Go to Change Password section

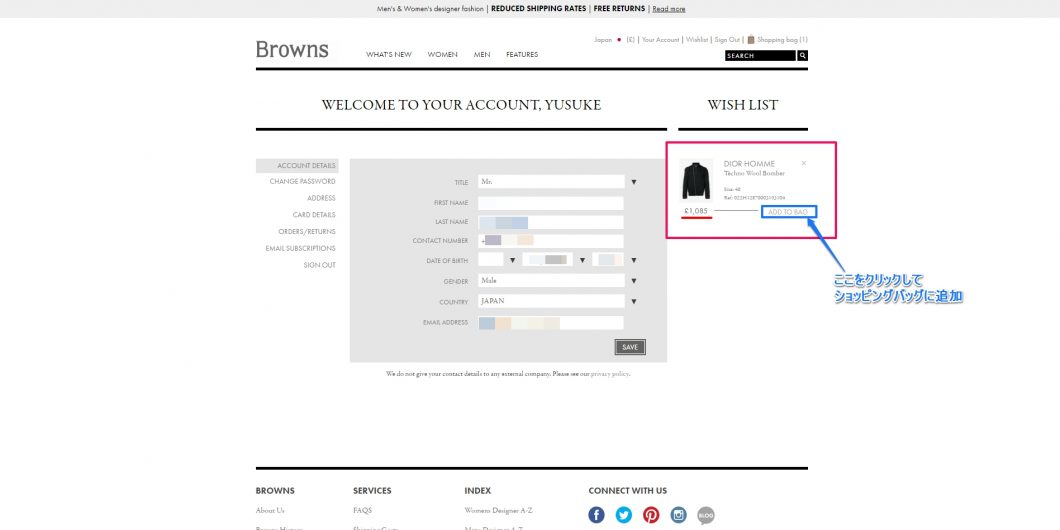click(x=302, y=181)
